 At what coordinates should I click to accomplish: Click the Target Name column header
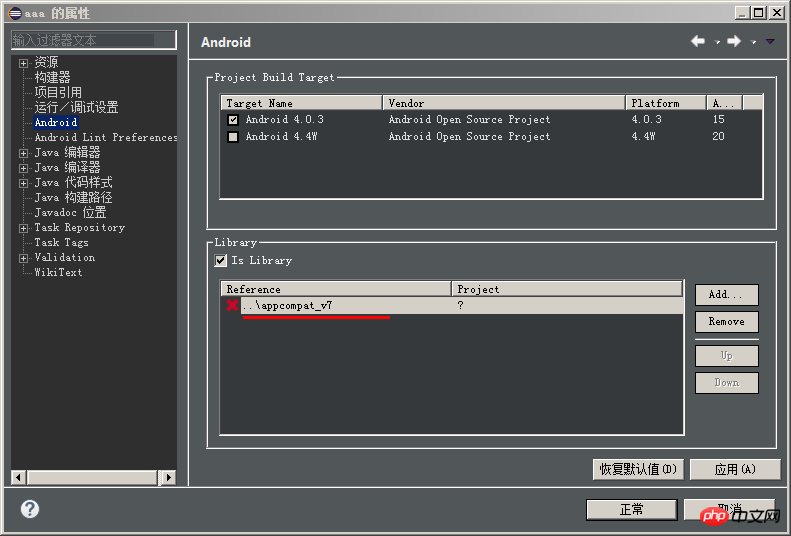coord(302,103)
